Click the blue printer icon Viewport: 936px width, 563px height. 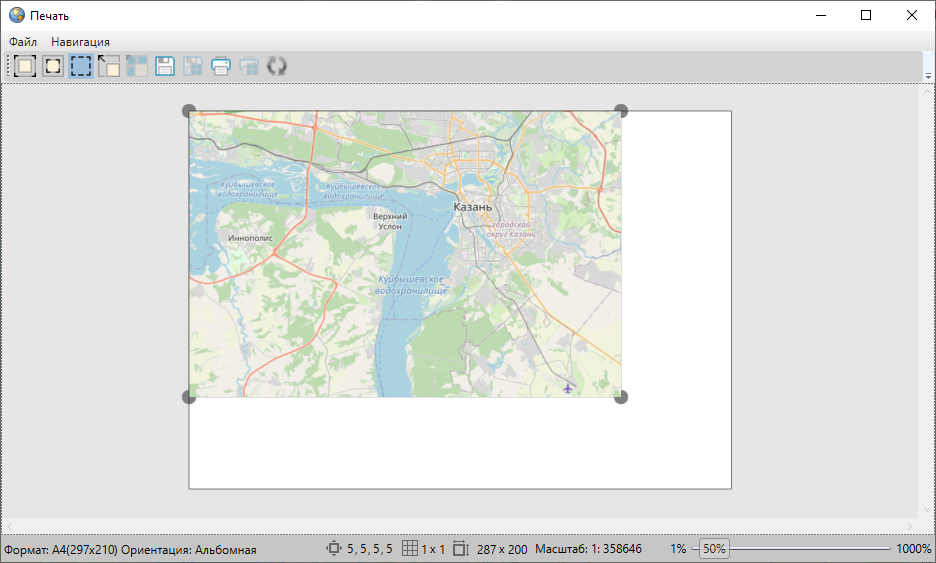point(221,67)
